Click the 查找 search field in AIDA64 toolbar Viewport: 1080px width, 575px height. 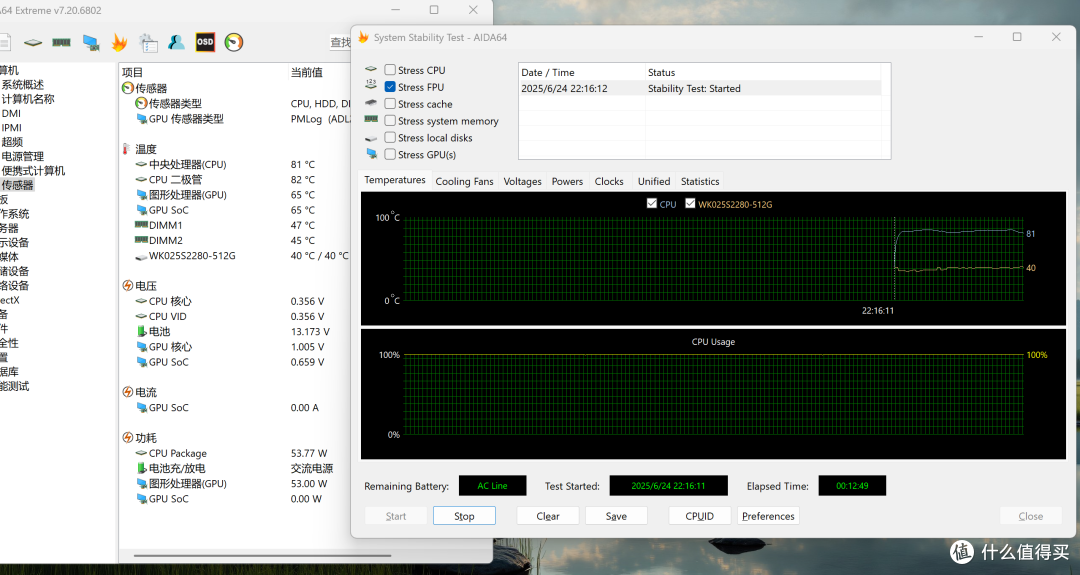tap(340, 43)
